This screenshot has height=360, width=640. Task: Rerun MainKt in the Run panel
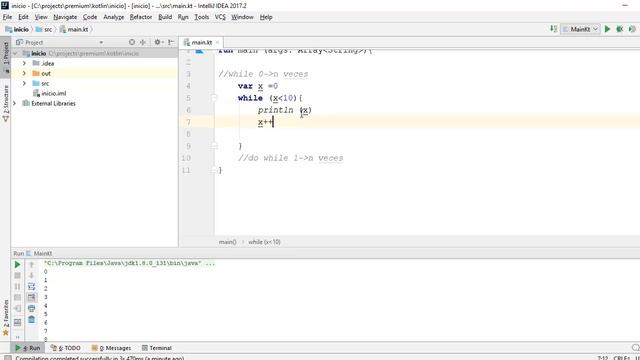tap(18, 264)
